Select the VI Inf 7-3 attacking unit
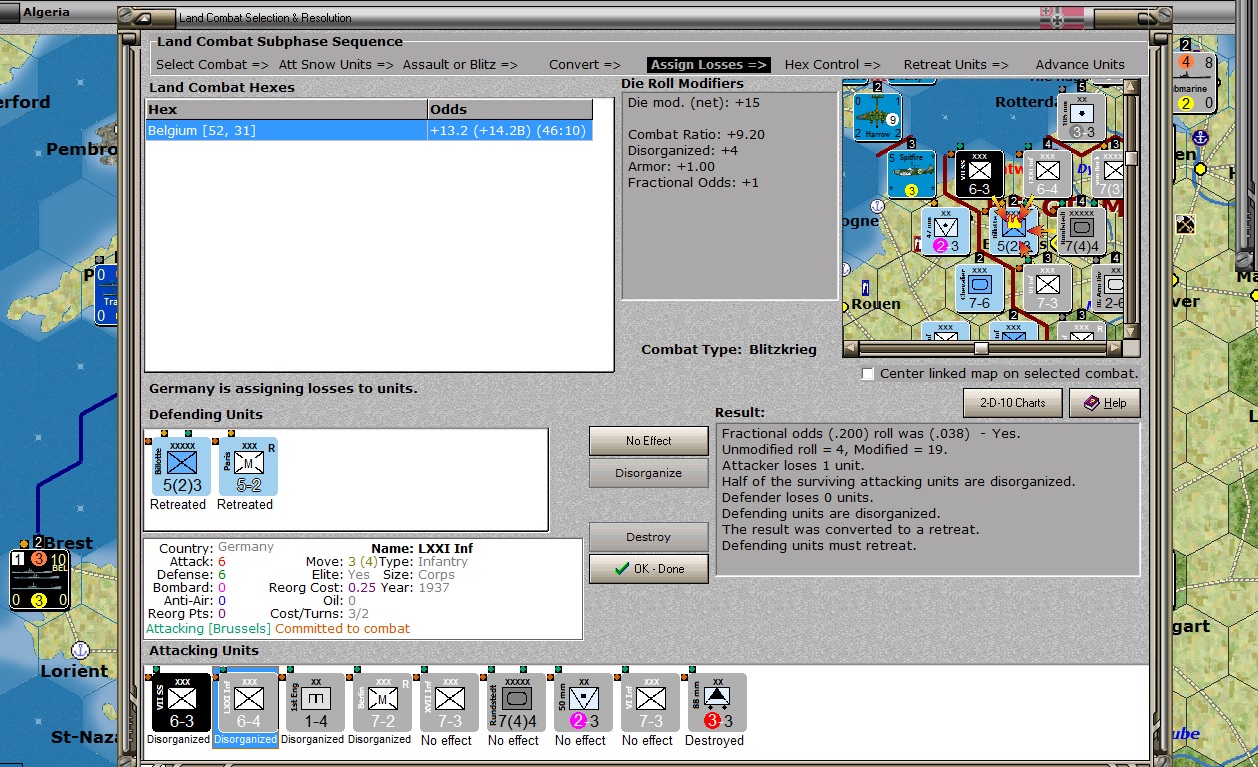1258x767 pixels. [650, 701]
